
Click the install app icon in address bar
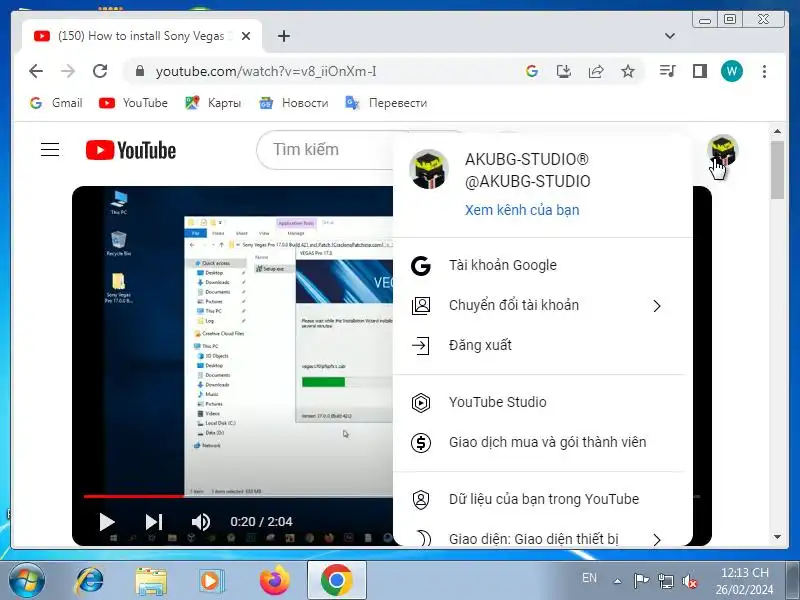coord(564,71)
